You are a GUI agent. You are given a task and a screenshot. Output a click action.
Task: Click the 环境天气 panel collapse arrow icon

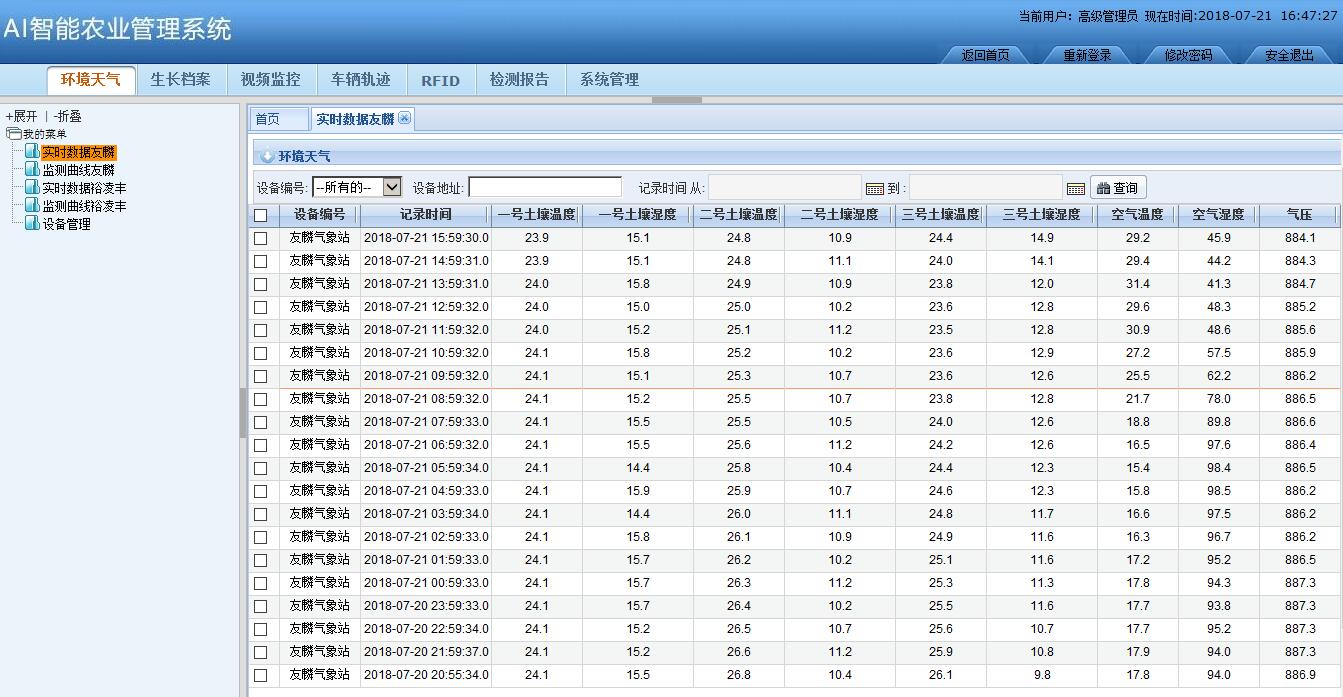coord(267,157)
